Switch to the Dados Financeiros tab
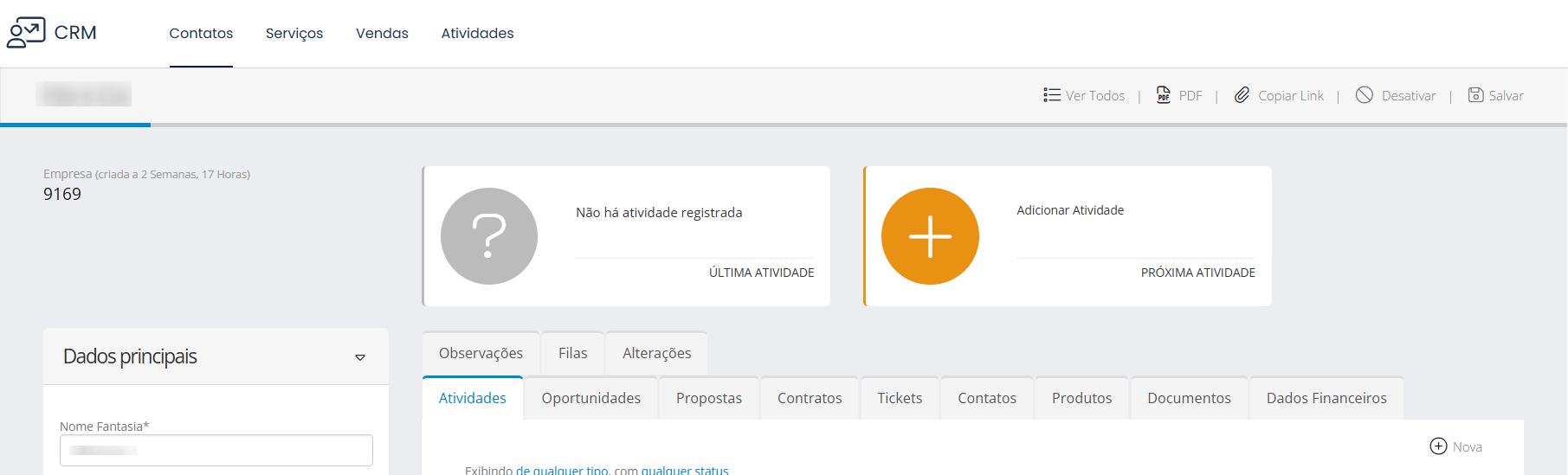The image size is (1568, 475). [1326, 398]
